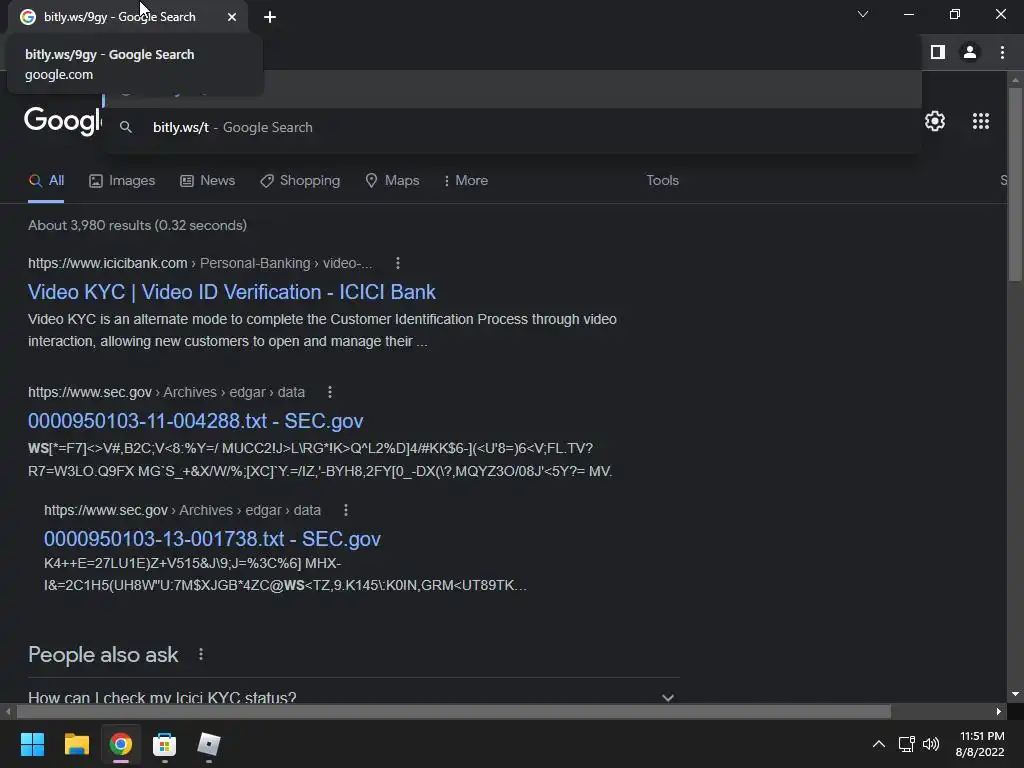Open Microsoft Store from taskbar
Image resolution: width=1024 pixels, height=768 pixels.
tap(165, 744)
